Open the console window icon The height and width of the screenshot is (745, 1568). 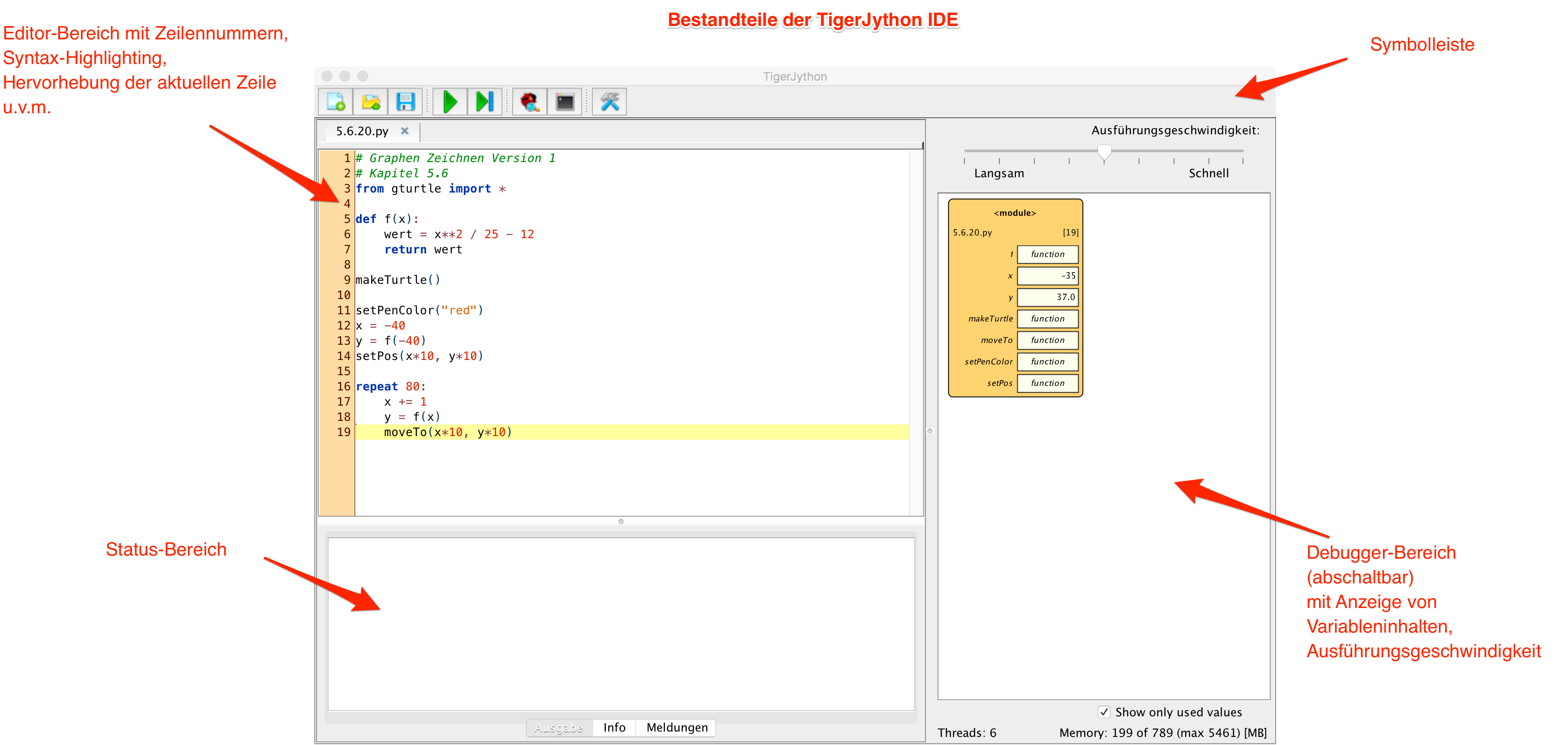(x=565, y=102)
